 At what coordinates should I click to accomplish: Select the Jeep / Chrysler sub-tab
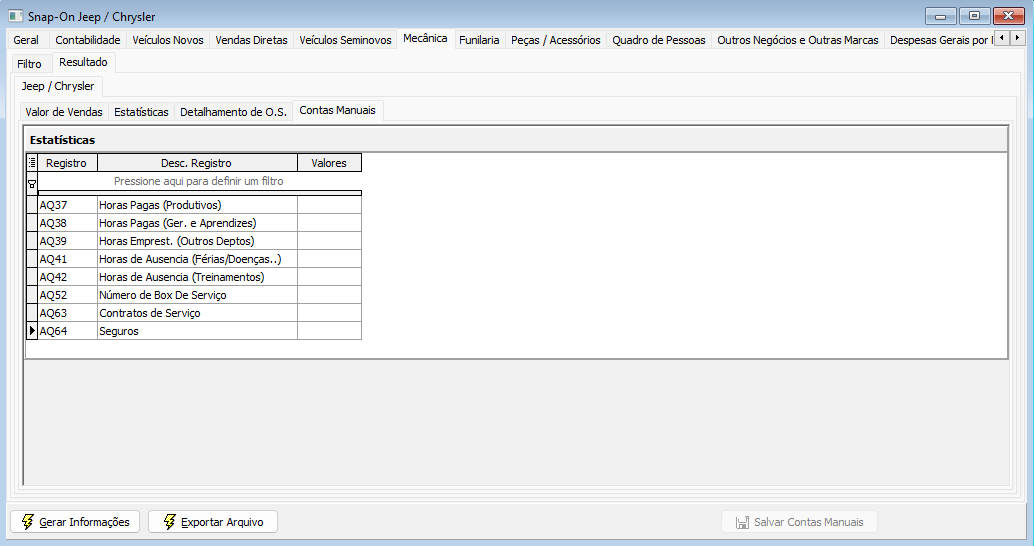(x=58, y=86)
